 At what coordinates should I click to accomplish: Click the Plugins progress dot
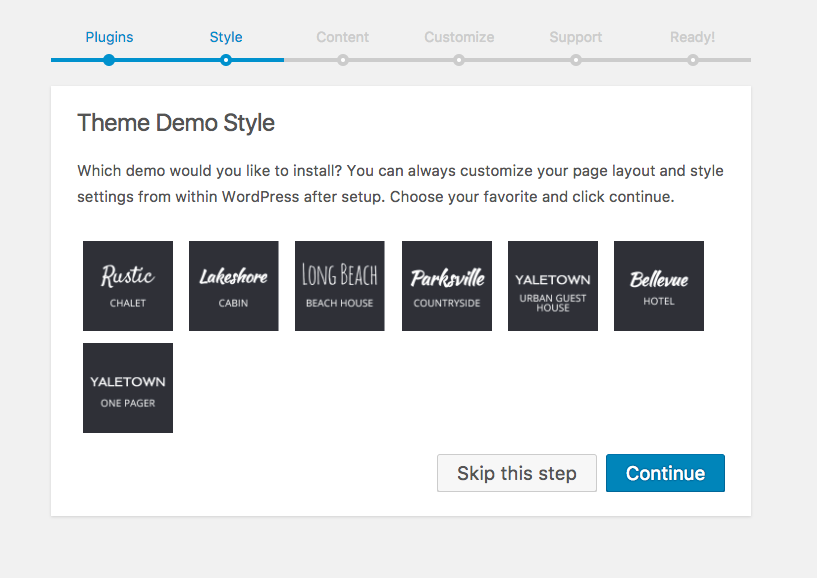point(109,60)
